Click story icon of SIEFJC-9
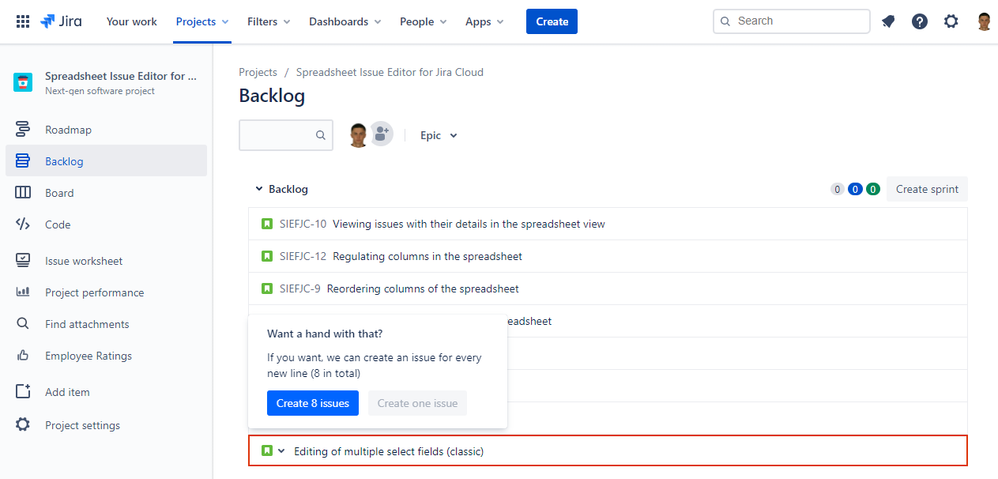The width and height of the screenshot is (998, 479). click(267, 289)
